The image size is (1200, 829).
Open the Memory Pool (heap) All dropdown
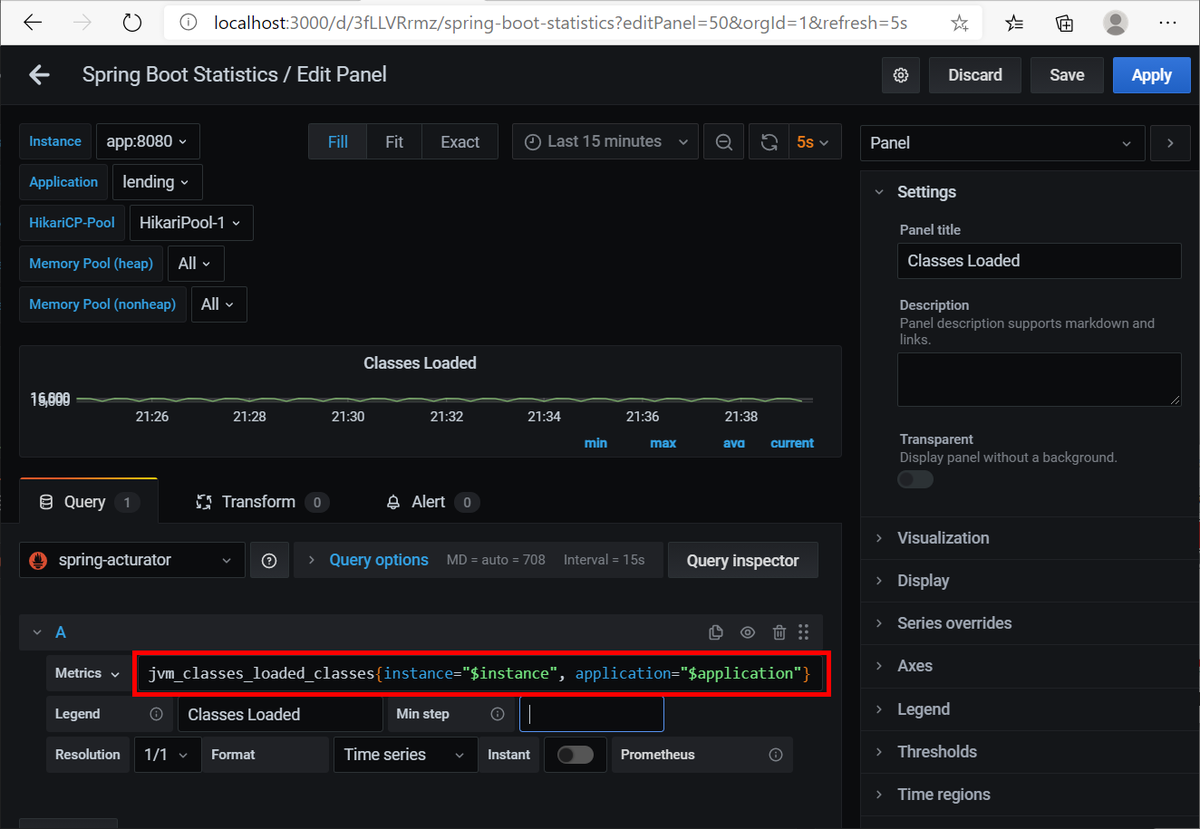click(x=195, y=264)
